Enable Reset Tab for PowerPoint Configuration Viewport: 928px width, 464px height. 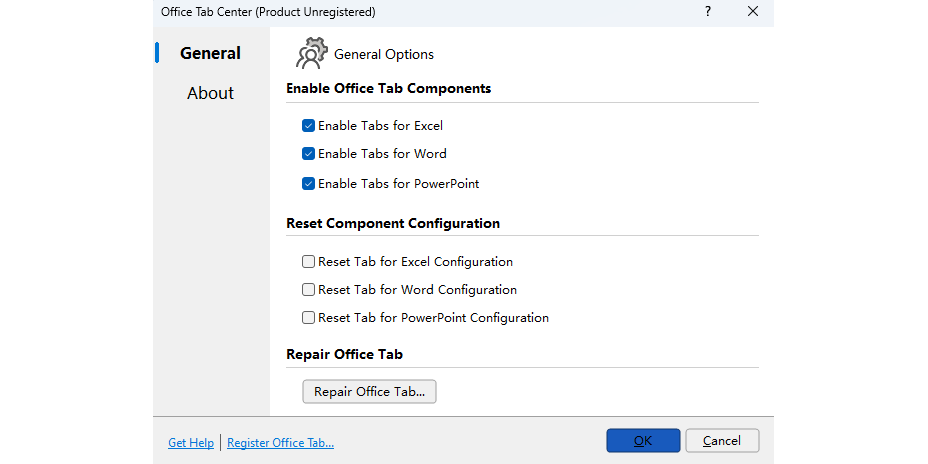pos(309,318)
